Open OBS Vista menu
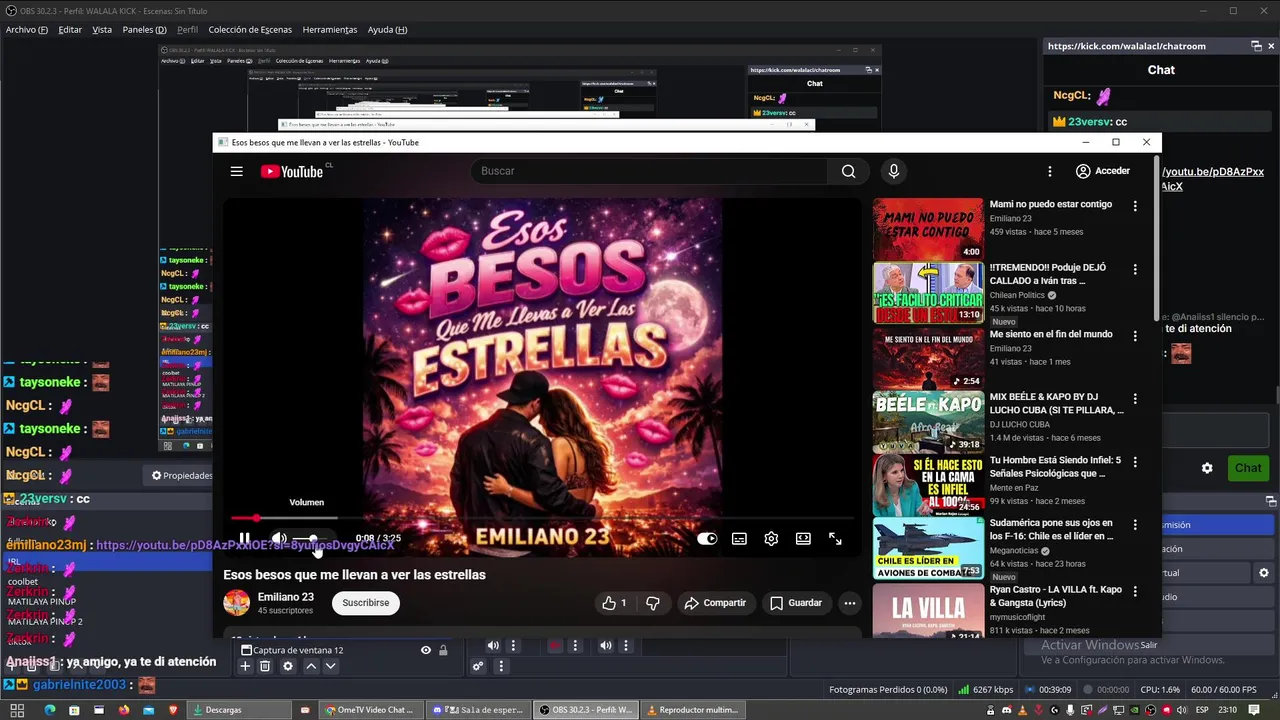This screenshot has width=1280, height=720. [x=102, y=30]
